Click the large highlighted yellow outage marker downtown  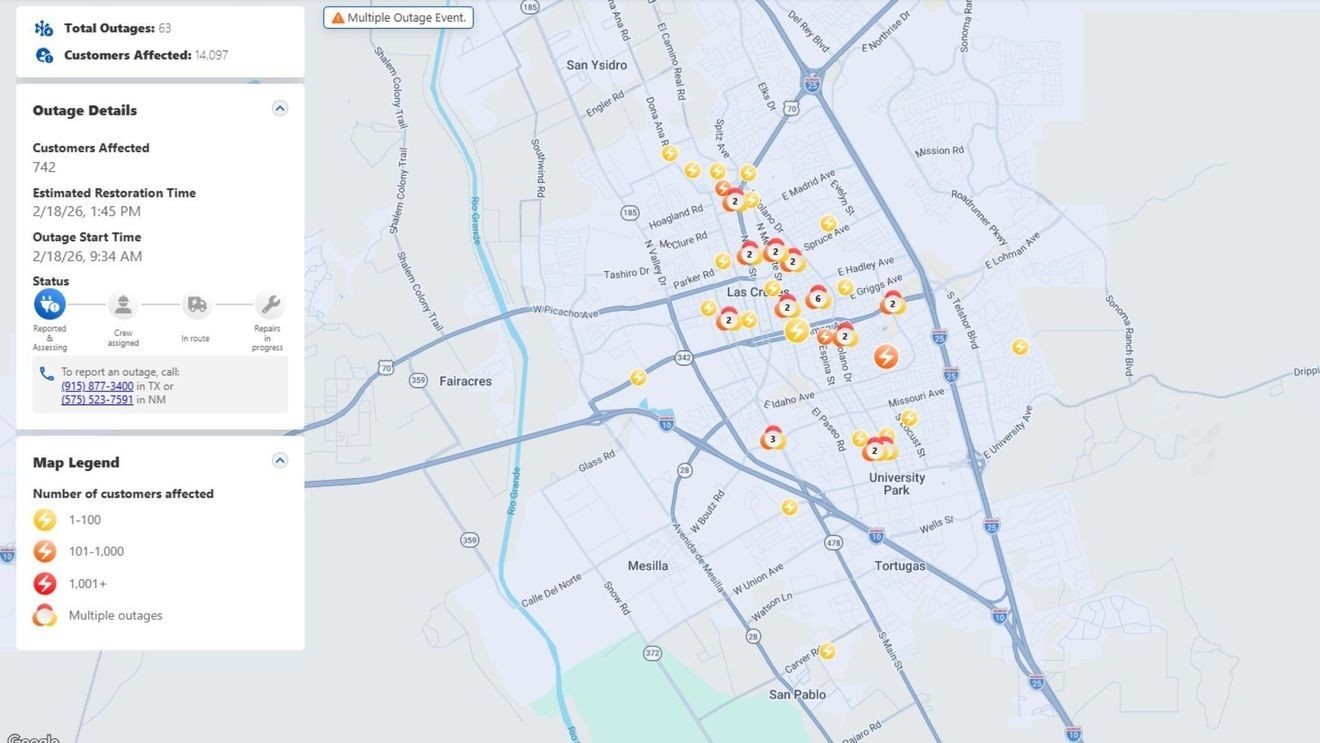[797, 331]
